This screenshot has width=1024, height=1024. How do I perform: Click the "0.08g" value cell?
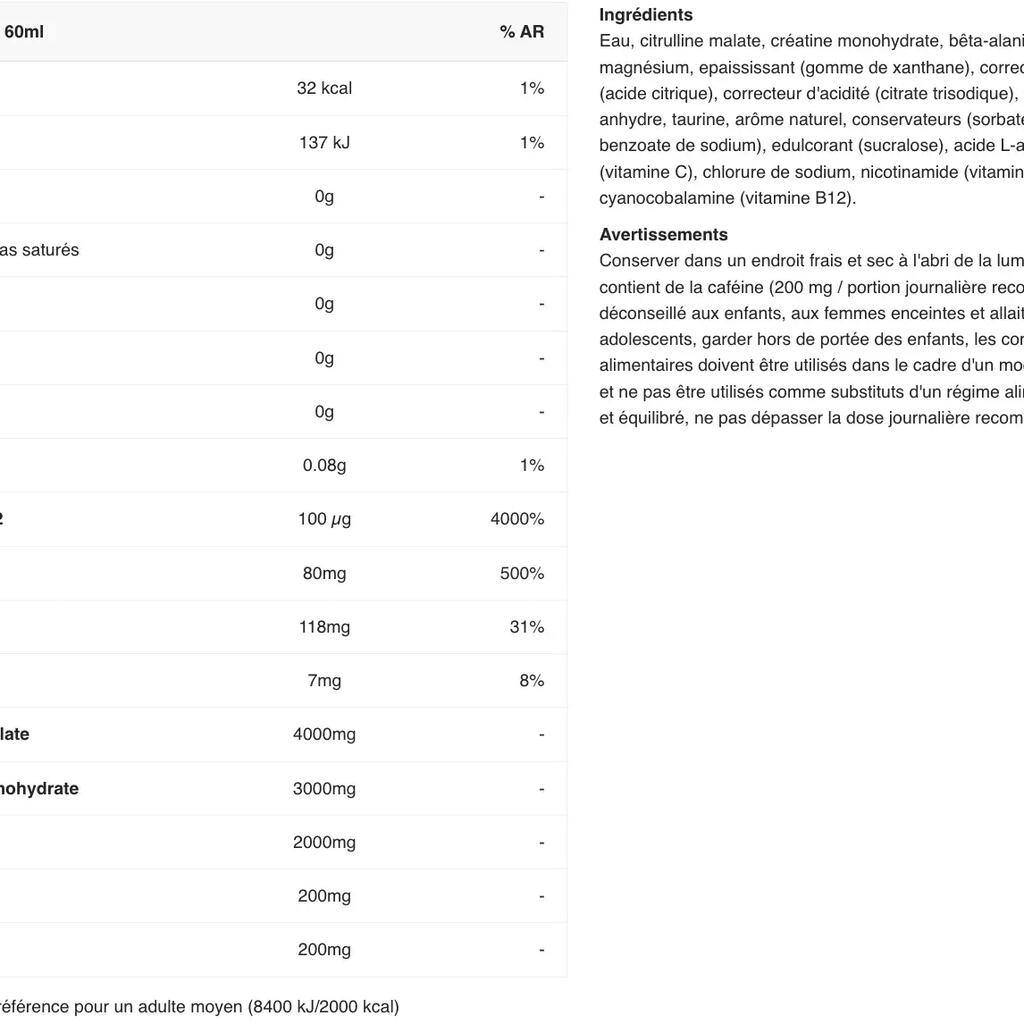[x=324, y=465]
